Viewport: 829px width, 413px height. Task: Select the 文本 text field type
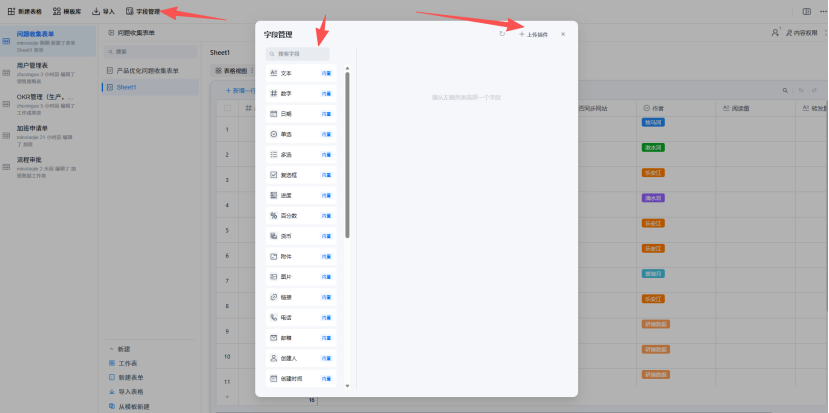coord(301,73)
